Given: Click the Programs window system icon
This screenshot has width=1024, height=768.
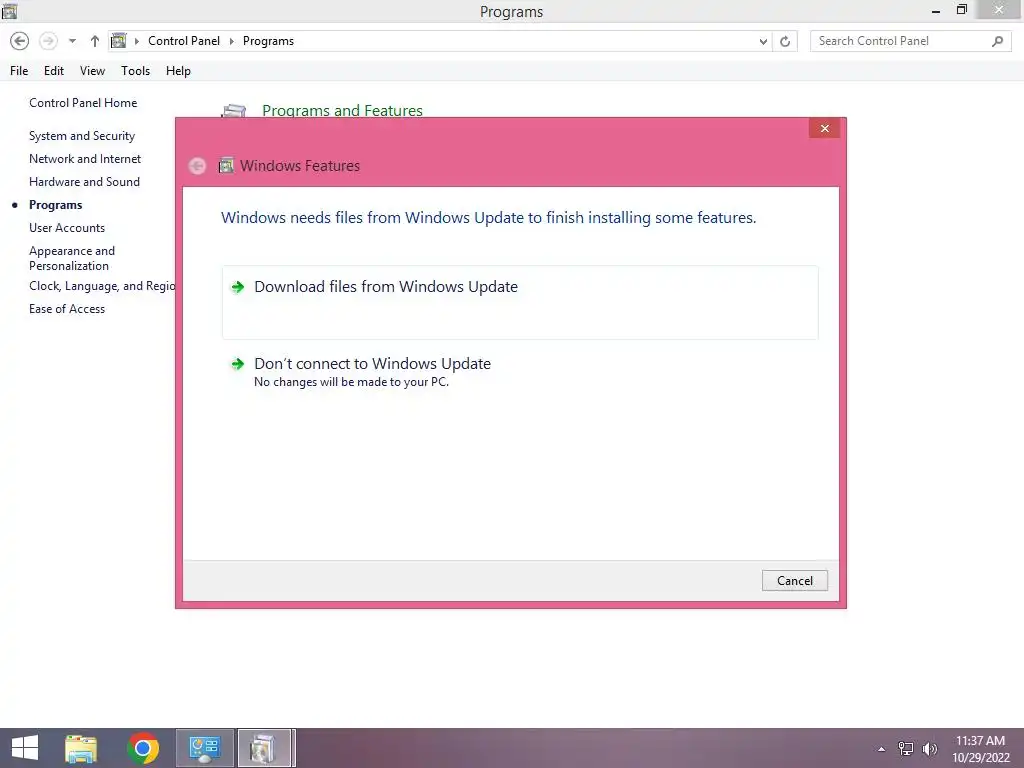Looking at the screenshot, I should coord(9,10).
